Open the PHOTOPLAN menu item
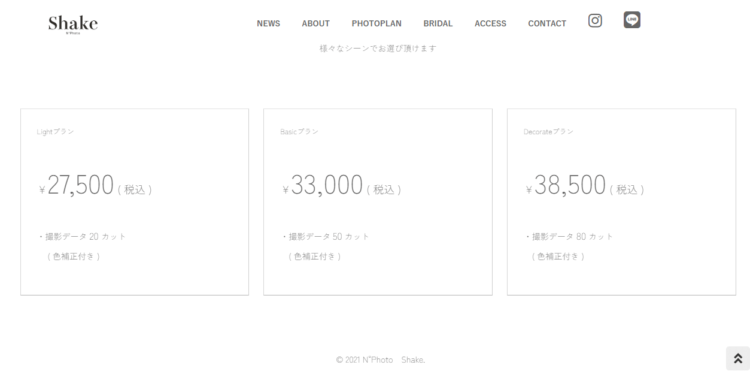The image size is (750, 371). click(376, 23)
